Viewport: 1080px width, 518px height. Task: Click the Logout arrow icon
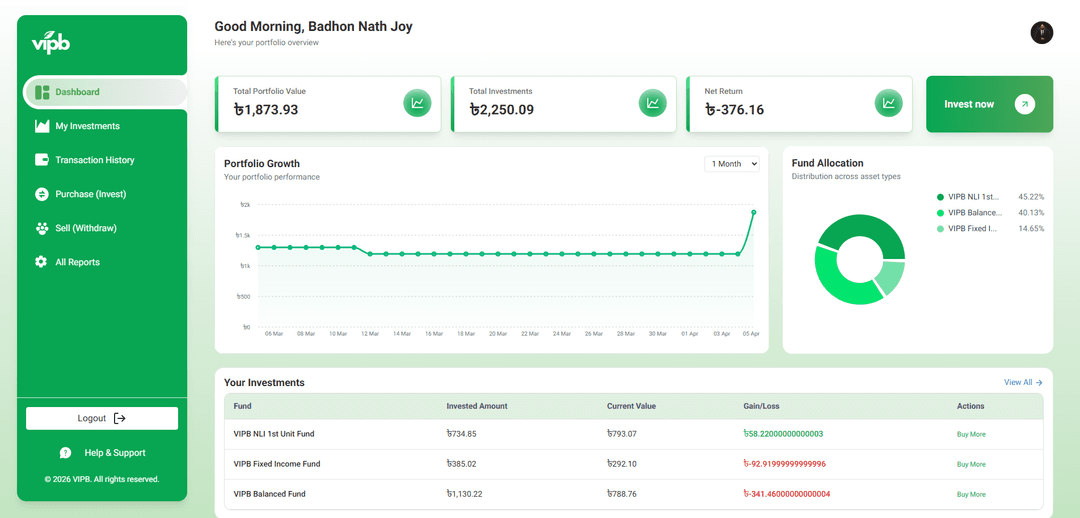coord(119,418)
